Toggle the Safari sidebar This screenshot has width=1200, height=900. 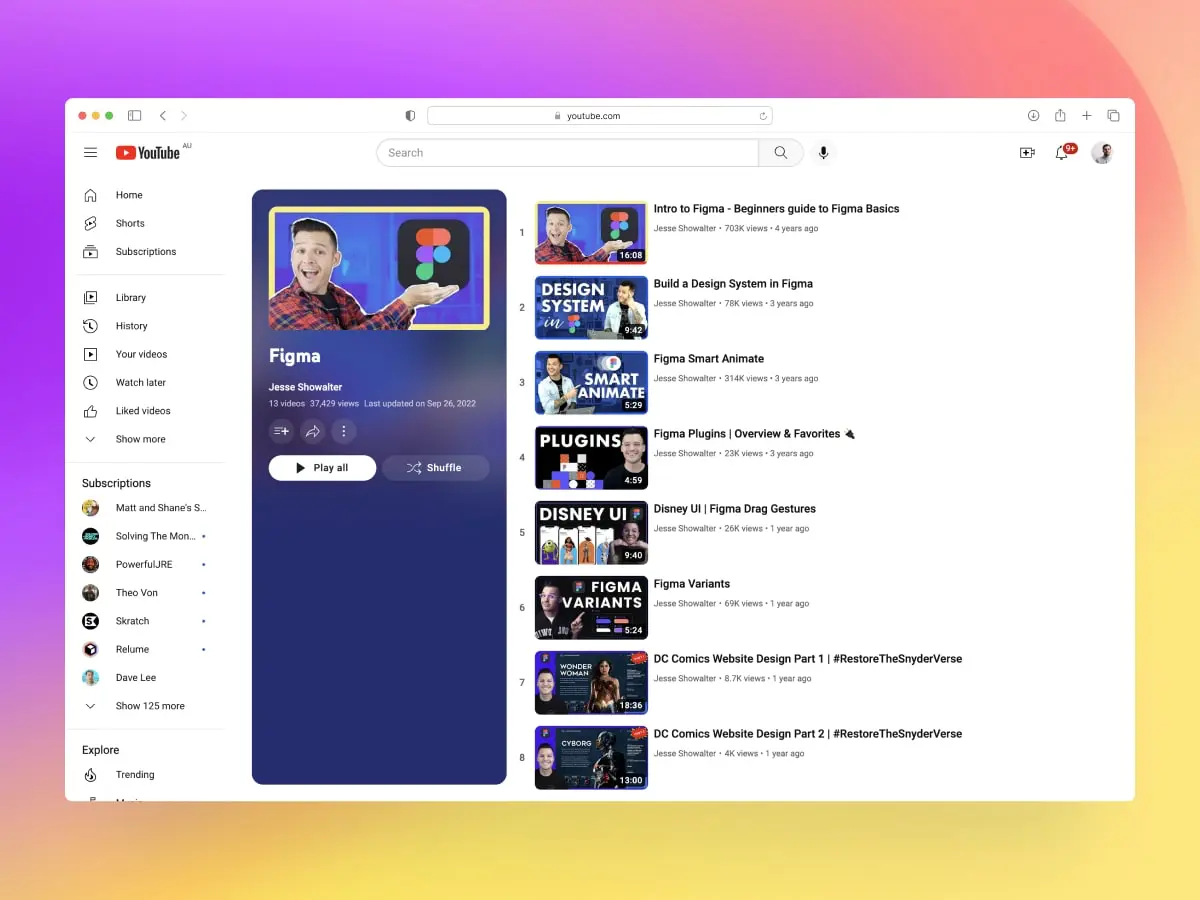coord(134,116)
